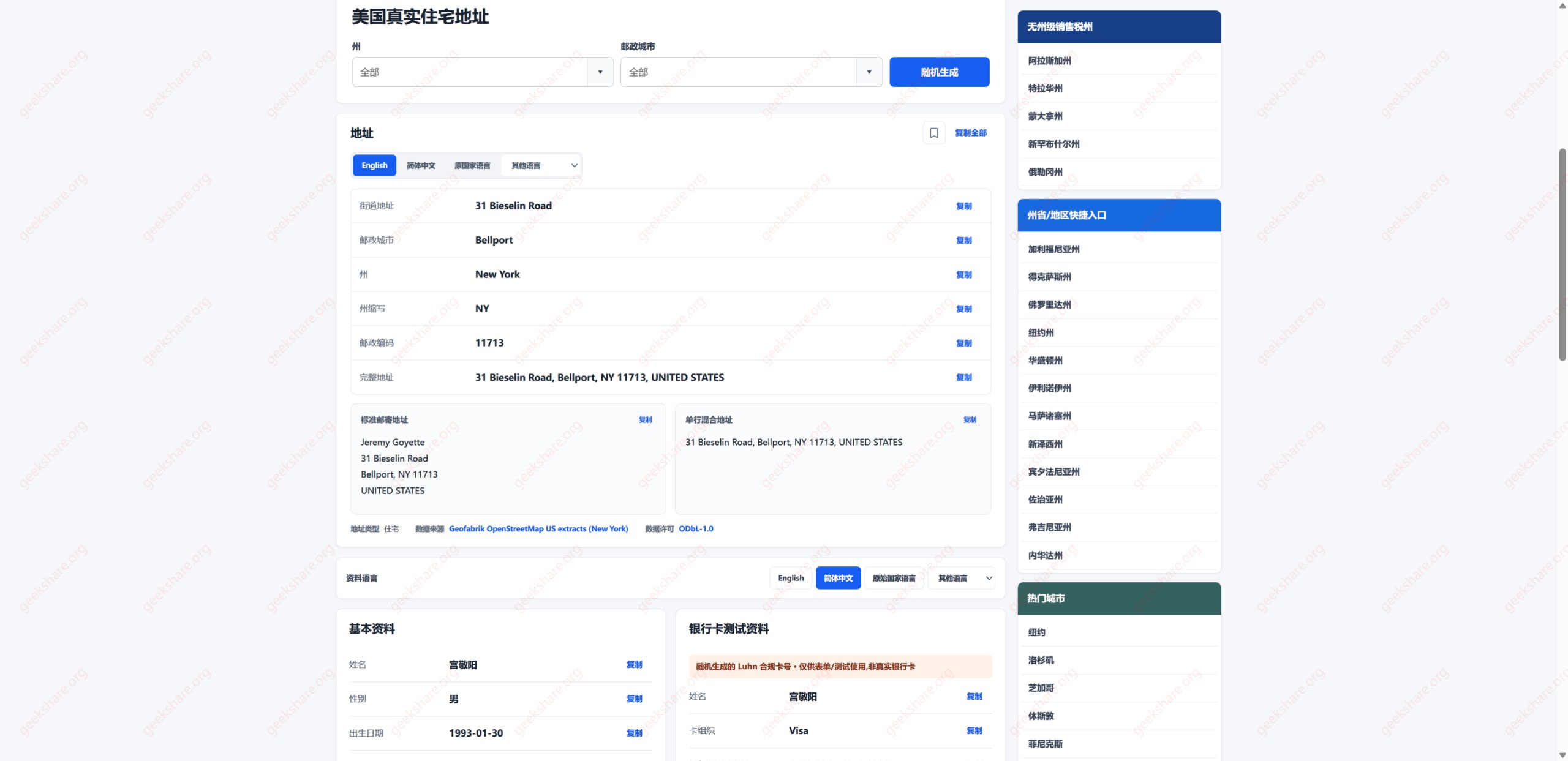Viewport: 1568px width, 761px height.
Task: Open 俄勒冈州 link
Action: (x=1045, y=172)
